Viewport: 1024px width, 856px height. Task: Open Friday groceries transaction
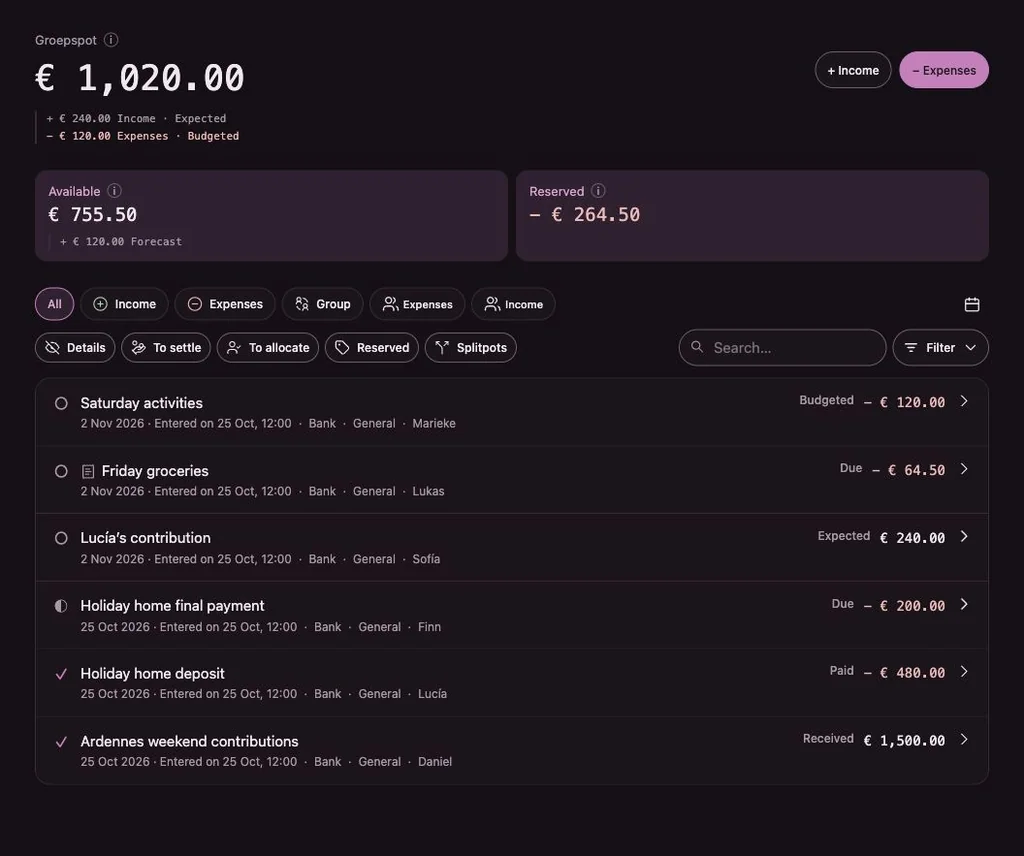(512, 480)
